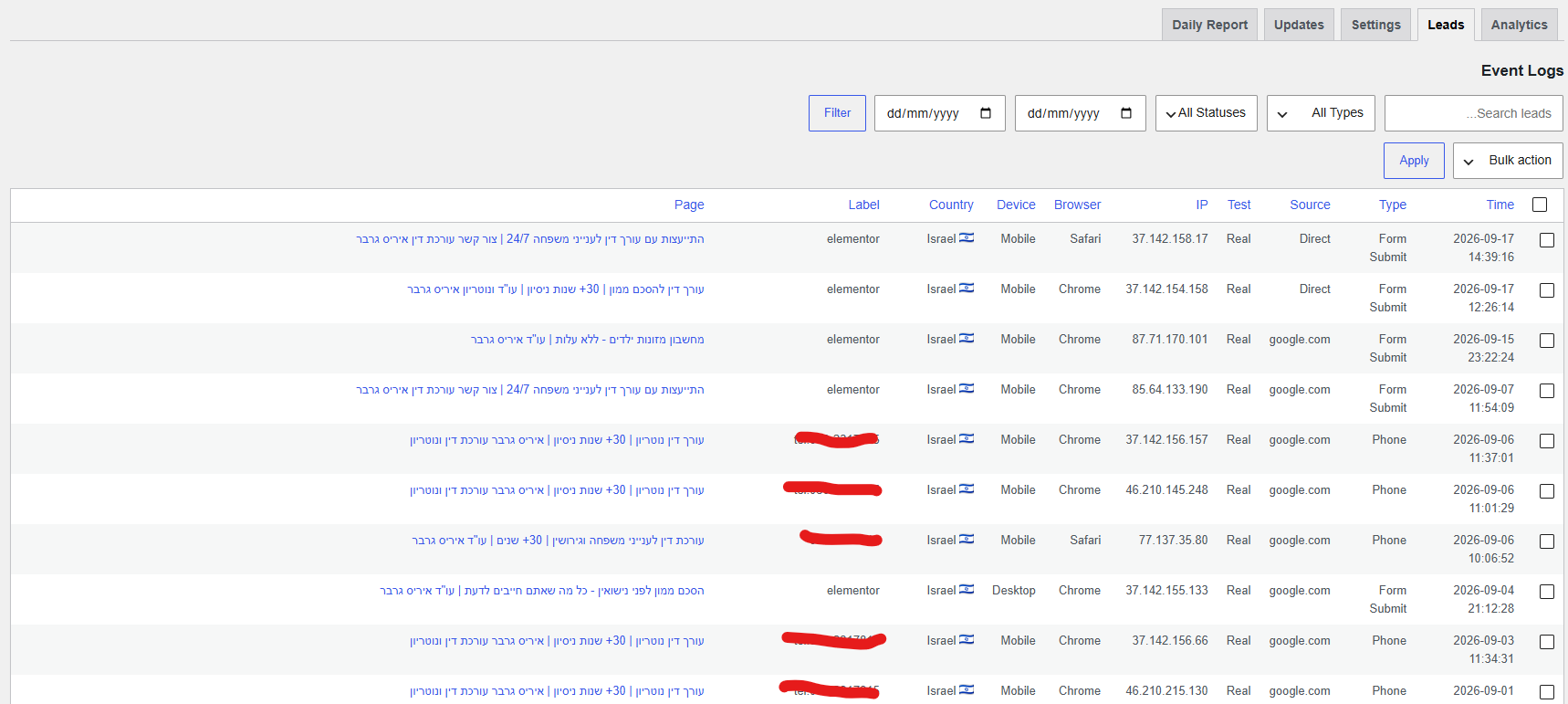Go to the Settings tab
This screenshot has width=1568, height=704.
(1376, 25)
